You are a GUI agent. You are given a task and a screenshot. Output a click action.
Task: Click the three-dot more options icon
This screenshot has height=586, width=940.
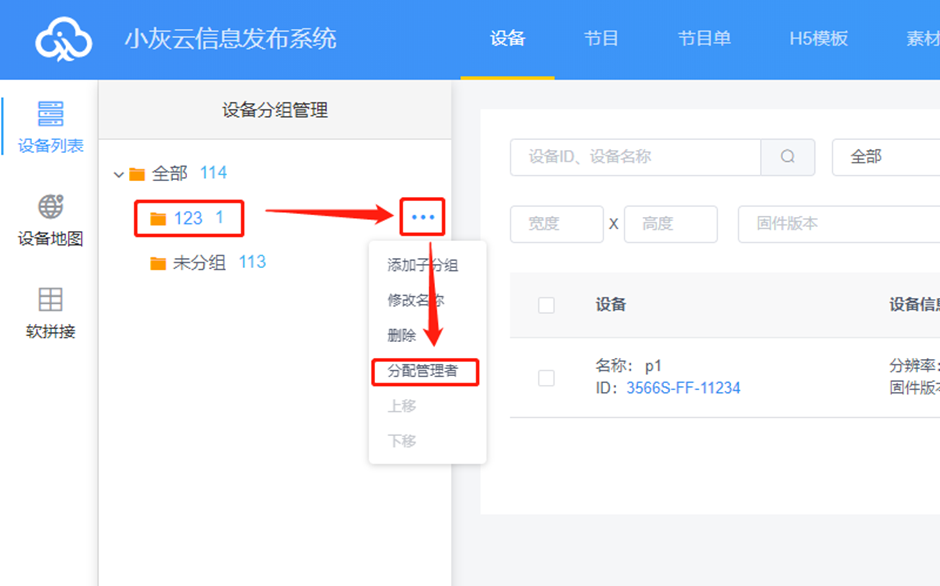coord(422,217)
